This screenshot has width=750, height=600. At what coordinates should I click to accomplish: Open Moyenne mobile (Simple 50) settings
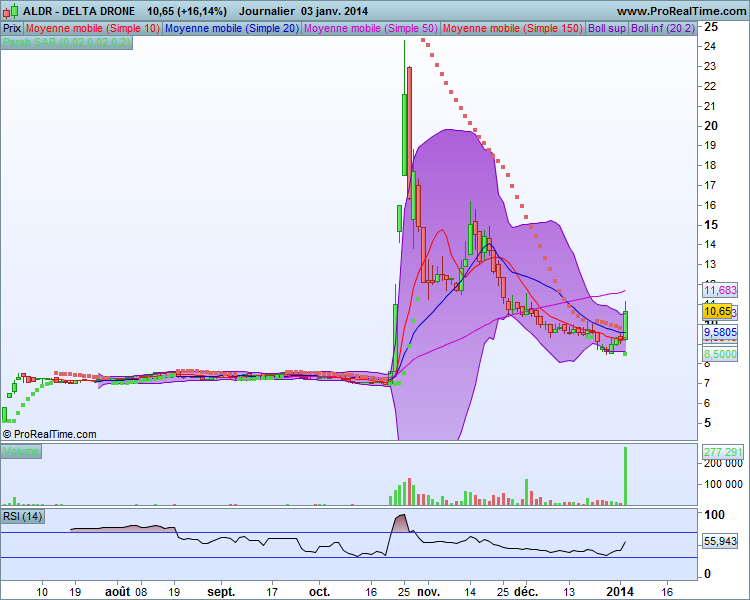pos(371,28)
